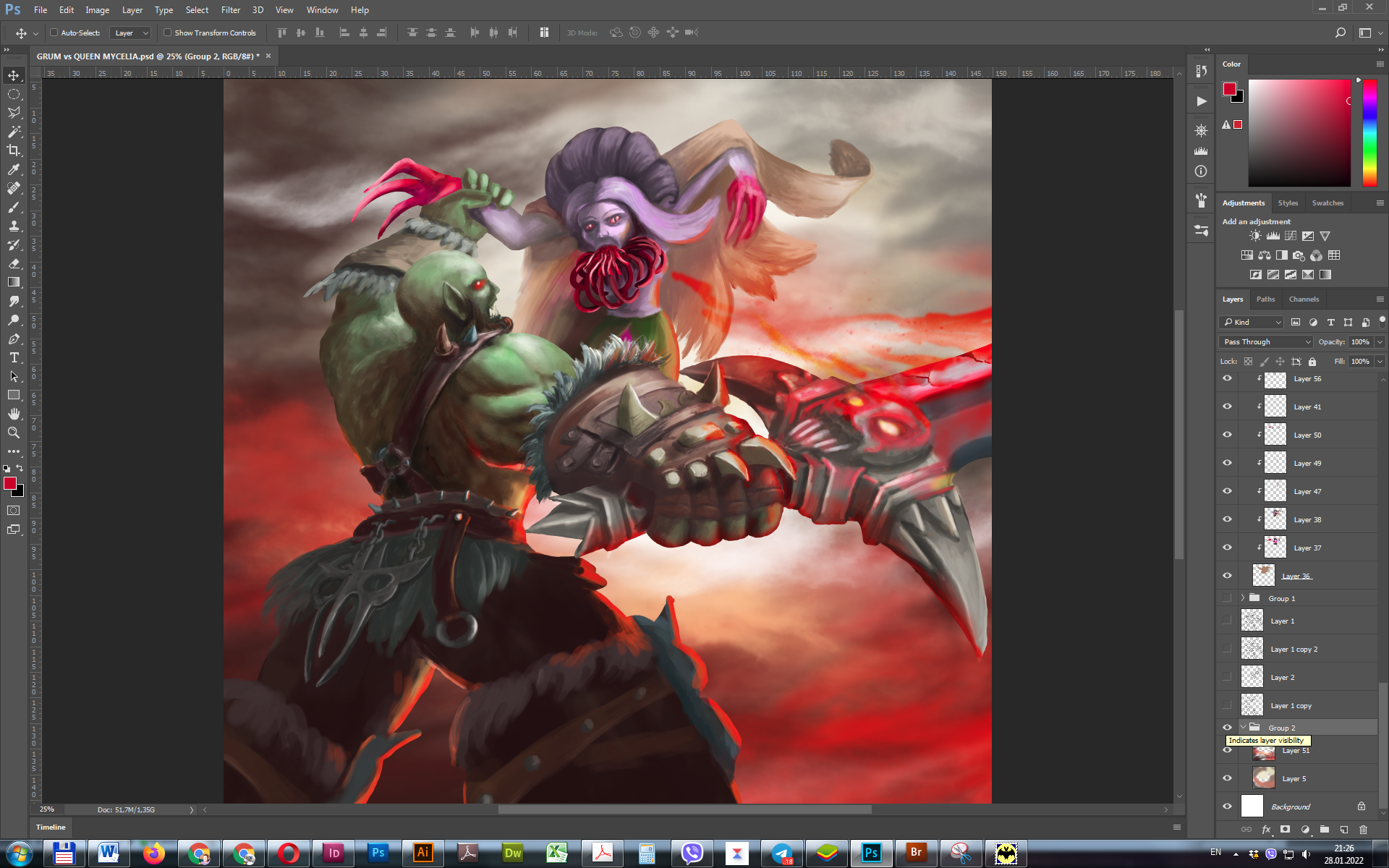This screenshot has width=1389, height=868.
Task: Enable Show Transform Controls checkbox
Action: coord(167,33)
